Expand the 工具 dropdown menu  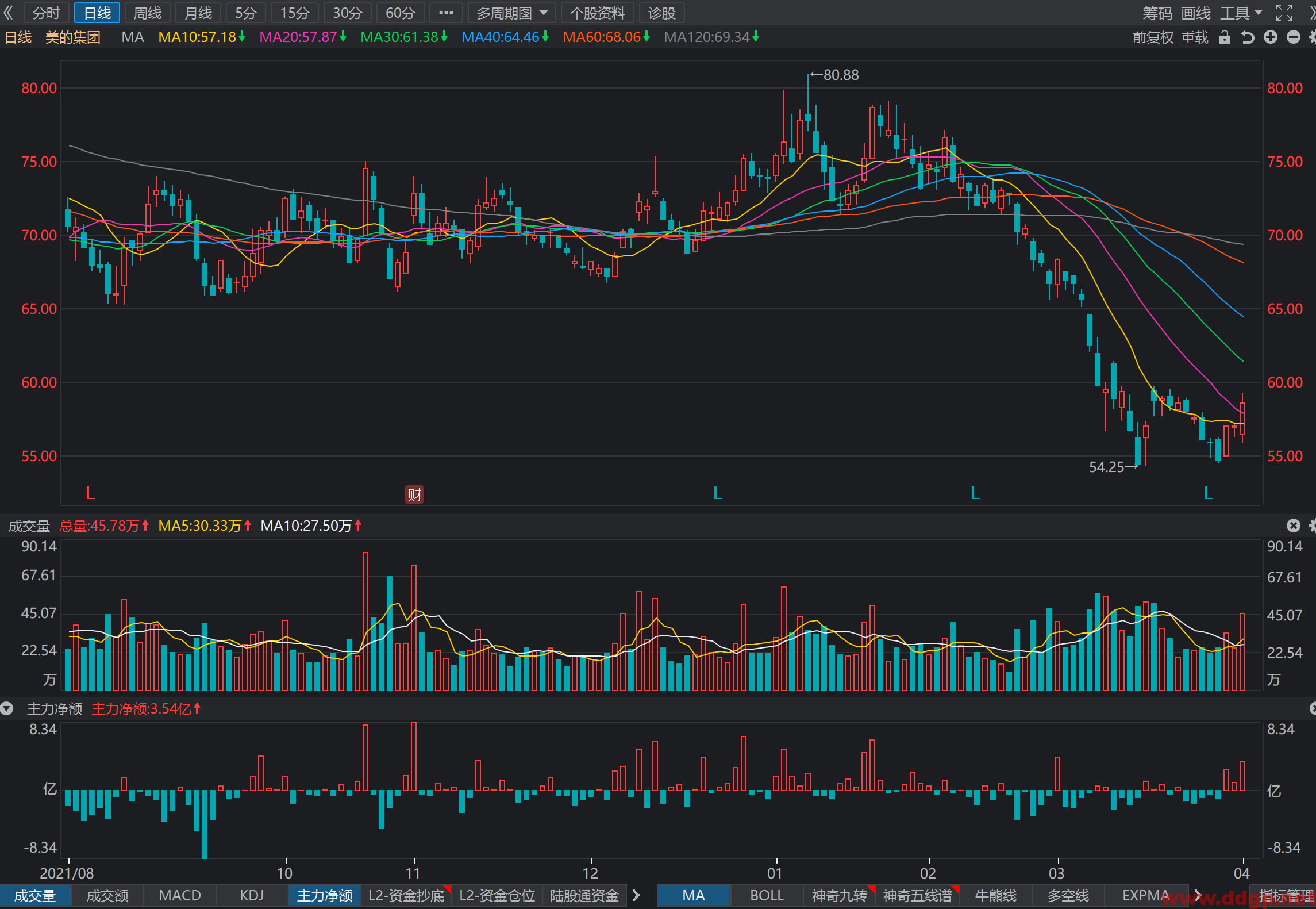tap(1241, 13)
